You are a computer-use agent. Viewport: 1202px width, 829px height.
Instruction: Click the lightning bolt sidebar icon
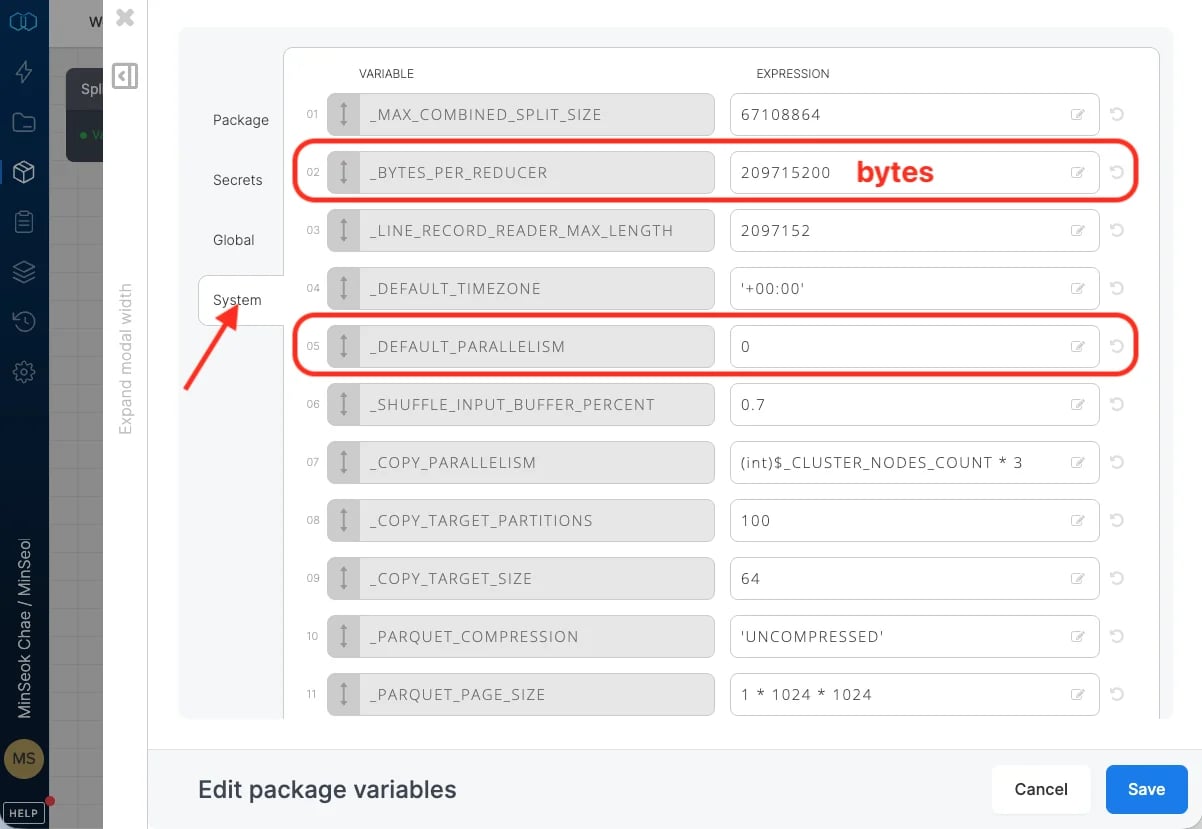(24, 71)
